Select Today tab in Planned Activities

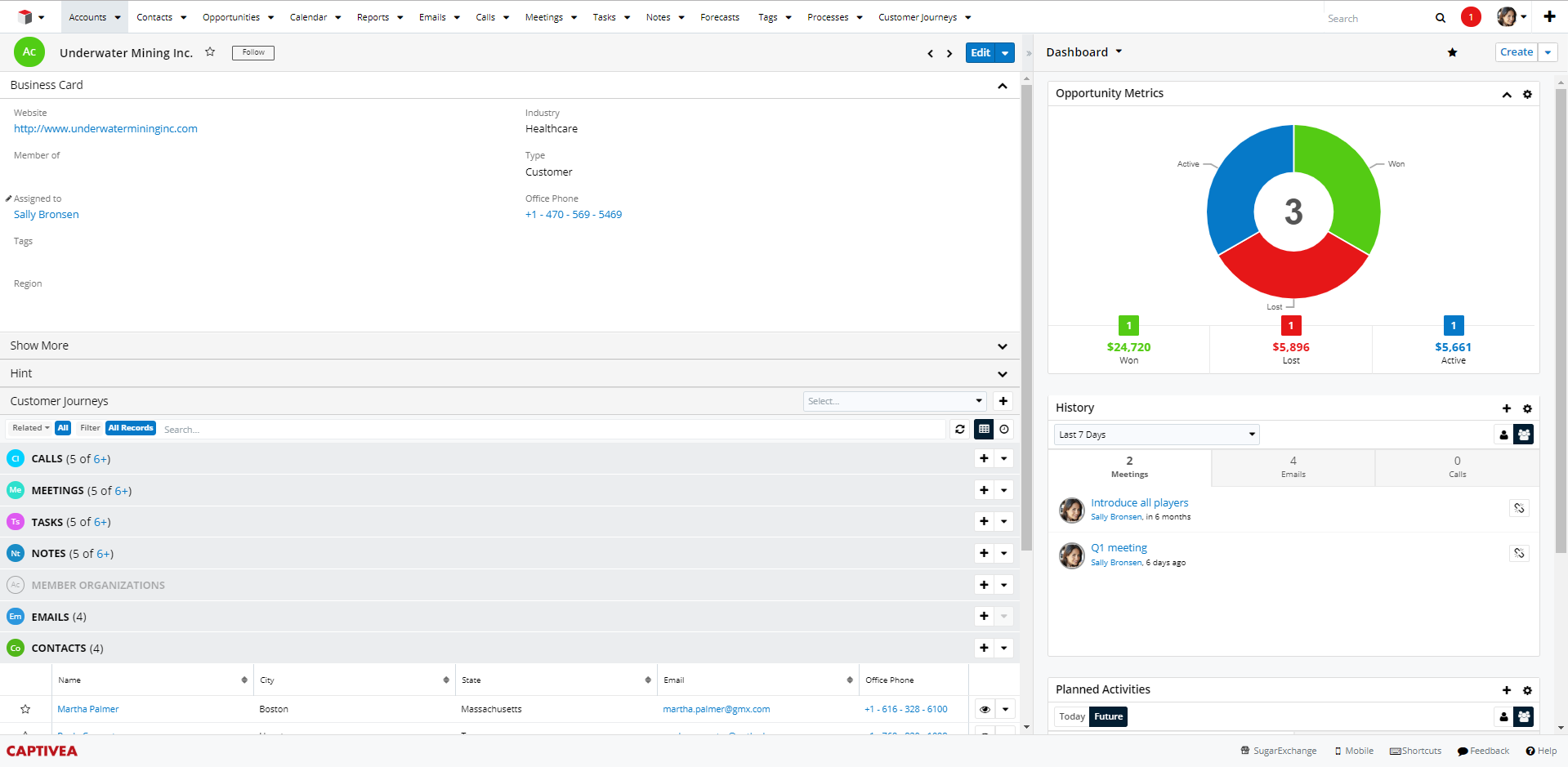1072,716
